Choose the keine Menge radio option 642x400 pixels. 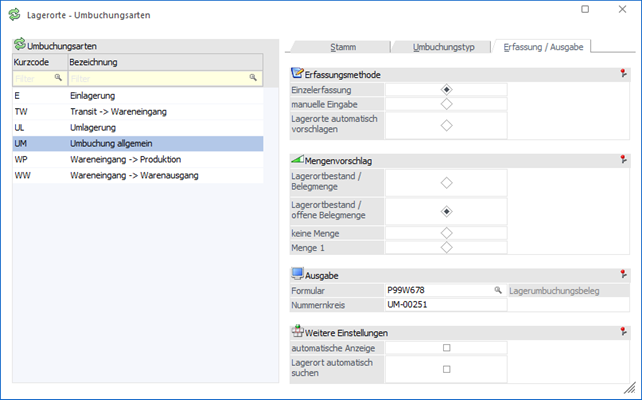[446, 233]
